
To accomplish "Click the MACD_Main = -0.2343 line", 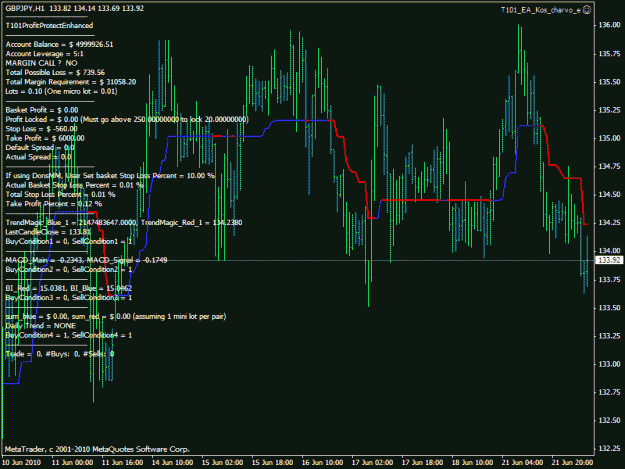I will point(86,260).
